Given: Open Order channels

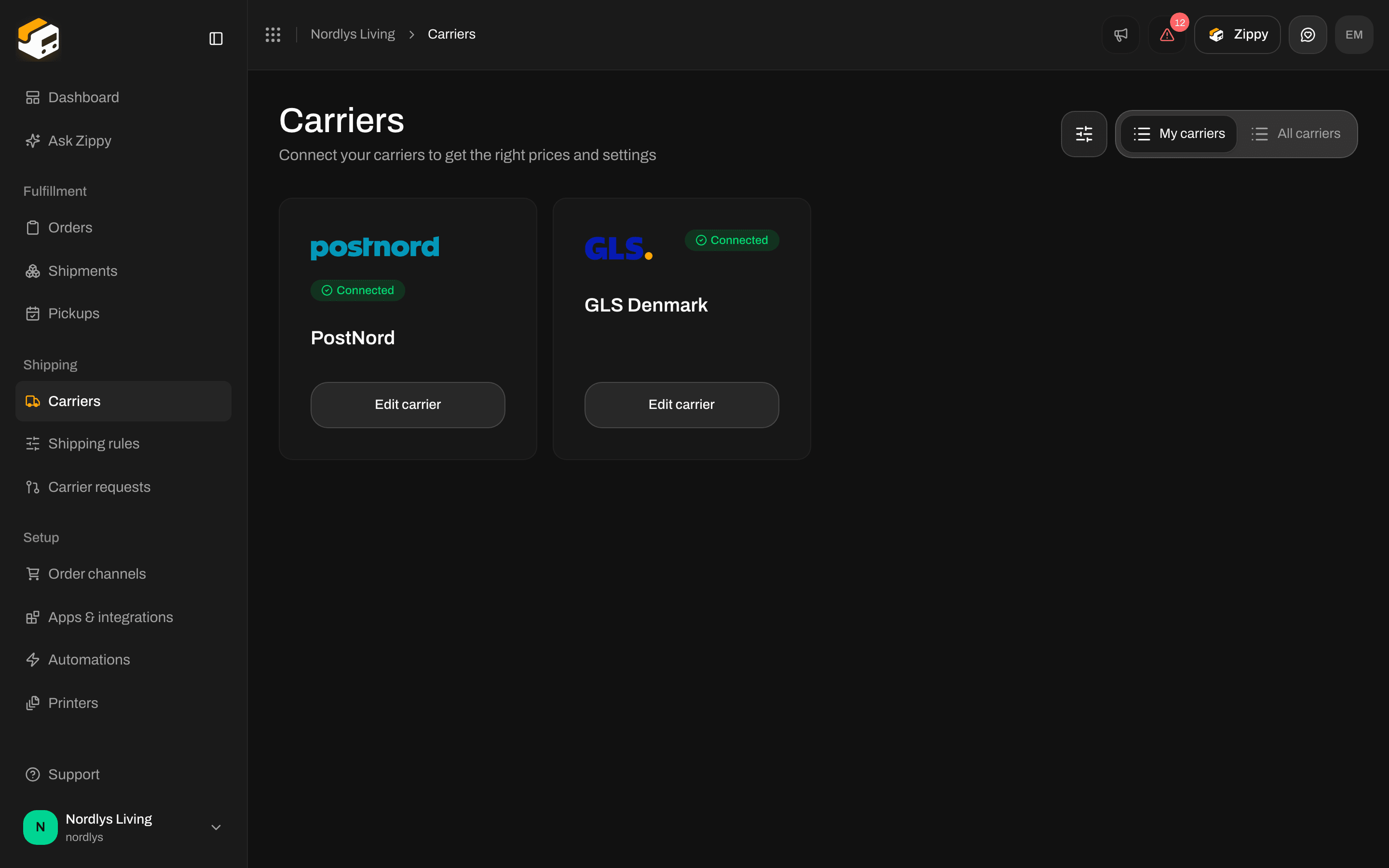Looking at the screenshot, I should tap(123, 574).
